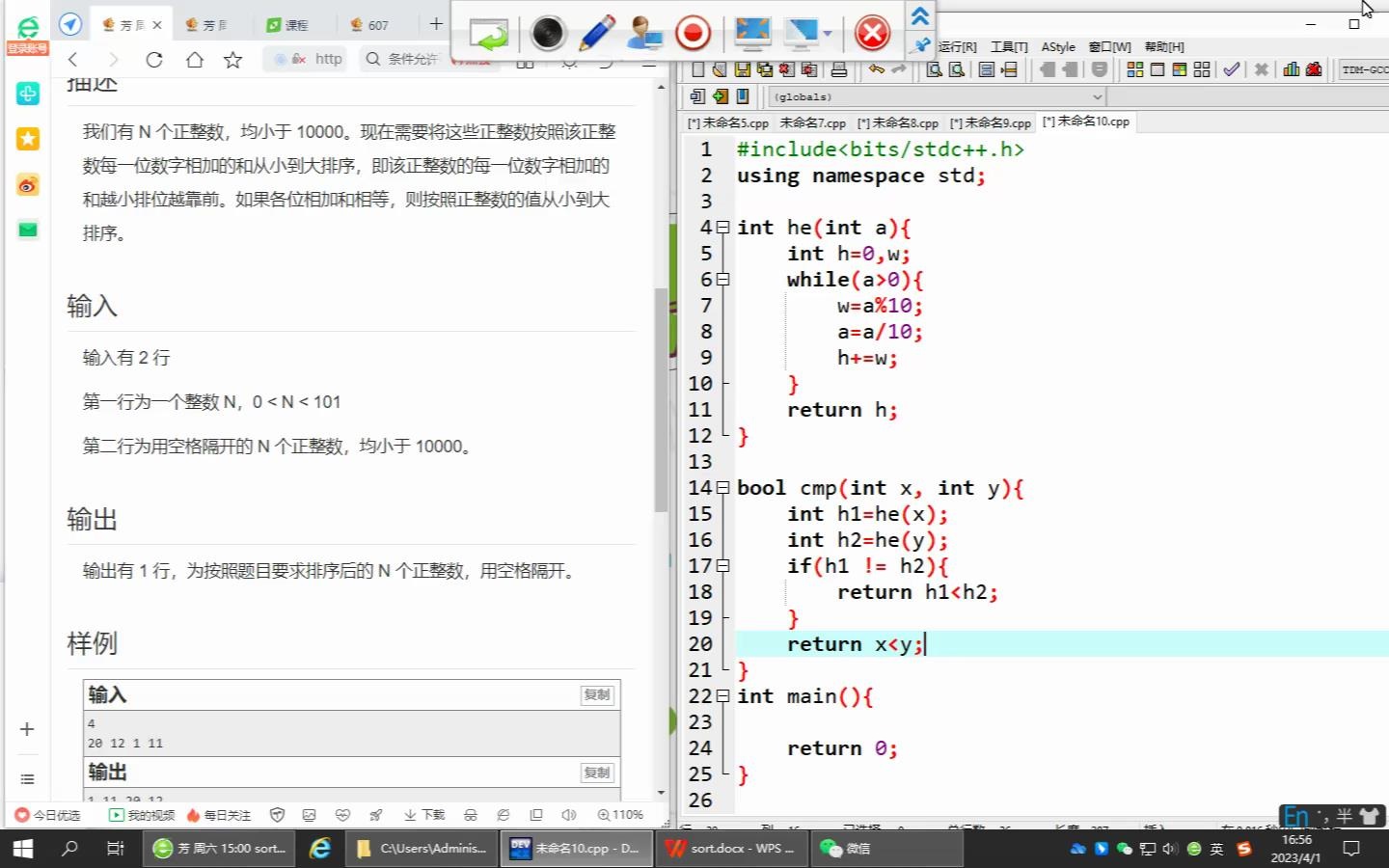Click the browser refresh button
Viewport: 1389px width, 868px height.
(153, 60)
